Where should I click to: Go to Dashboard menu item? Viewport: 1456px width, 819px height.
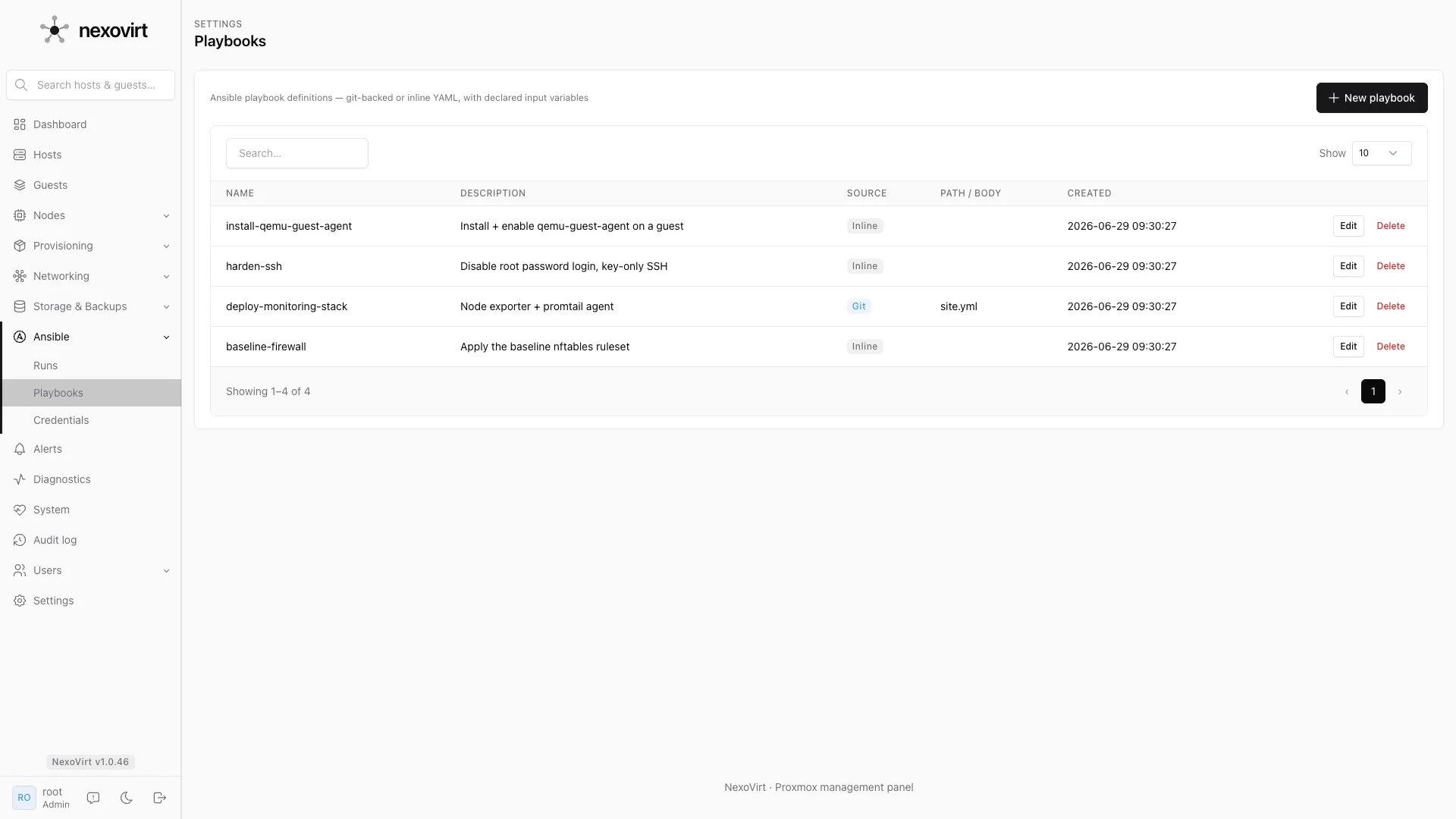click(x=90, y=124)
